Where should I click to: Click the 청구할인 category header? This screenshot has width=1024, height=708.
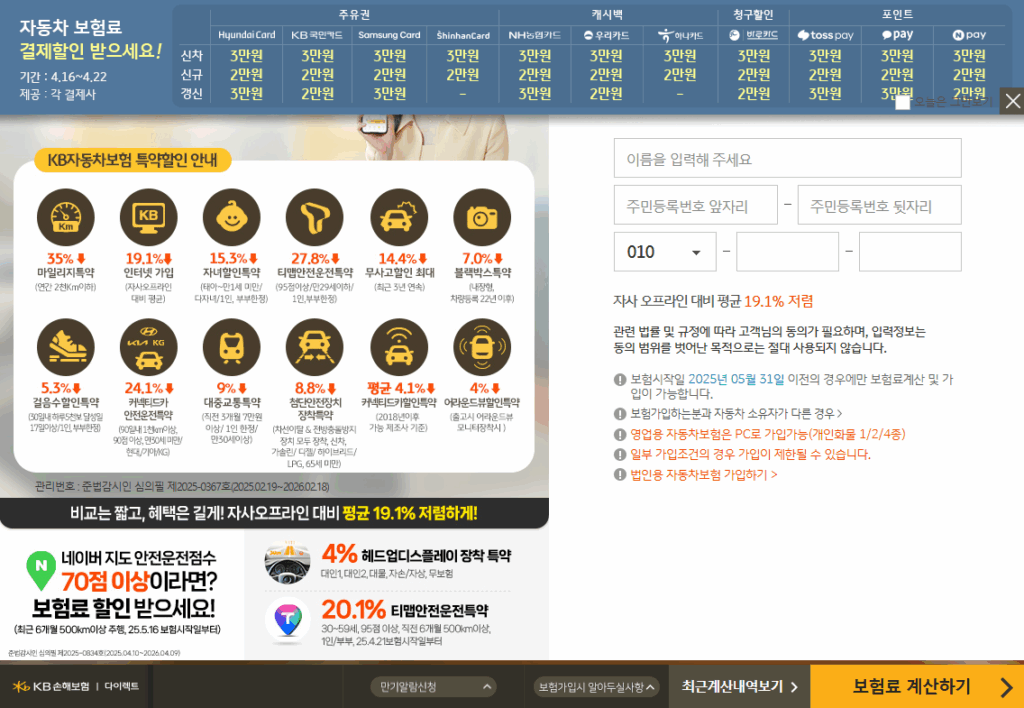753,14
